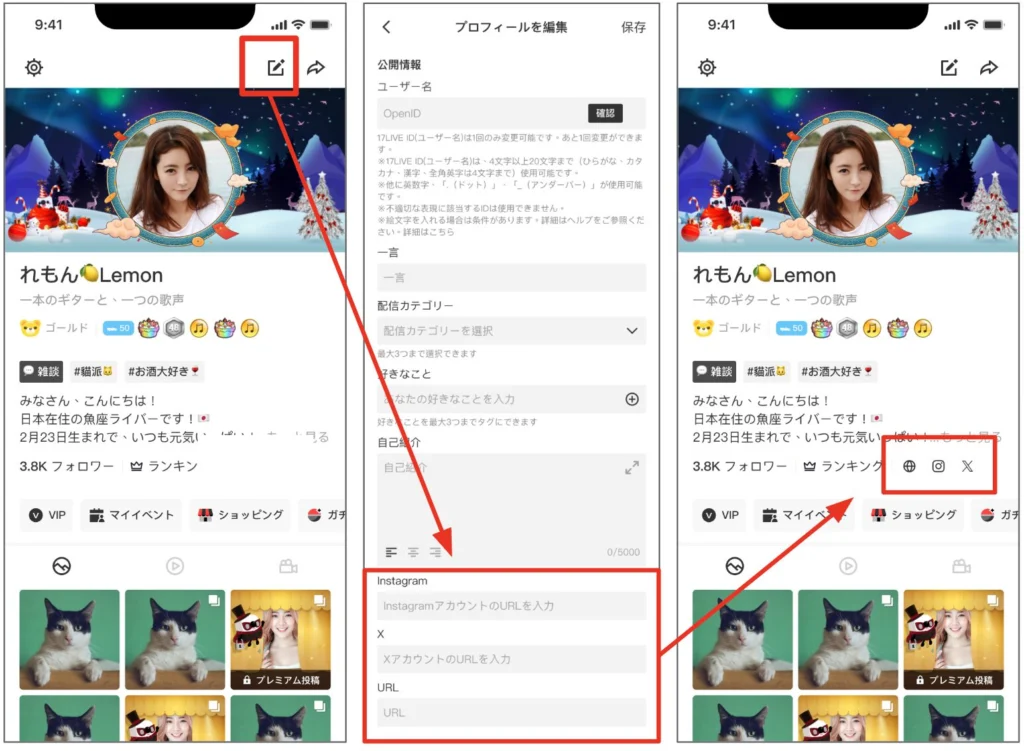1024x751 pixels.
Task: Select camera clips tab in right phone
Action: [961, 566]
